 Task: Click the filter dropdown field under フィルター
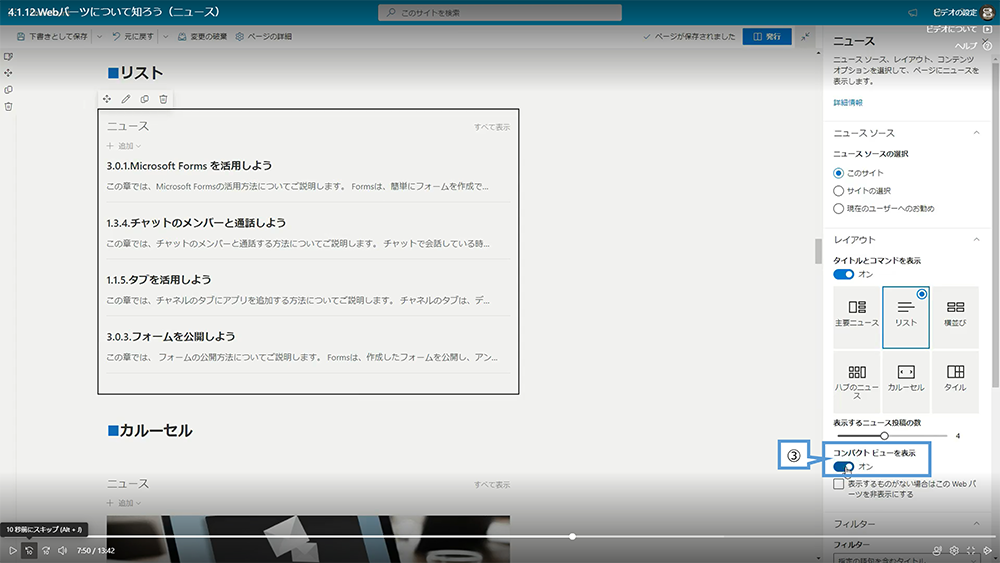pyautogui.click(x=906, y=559)
